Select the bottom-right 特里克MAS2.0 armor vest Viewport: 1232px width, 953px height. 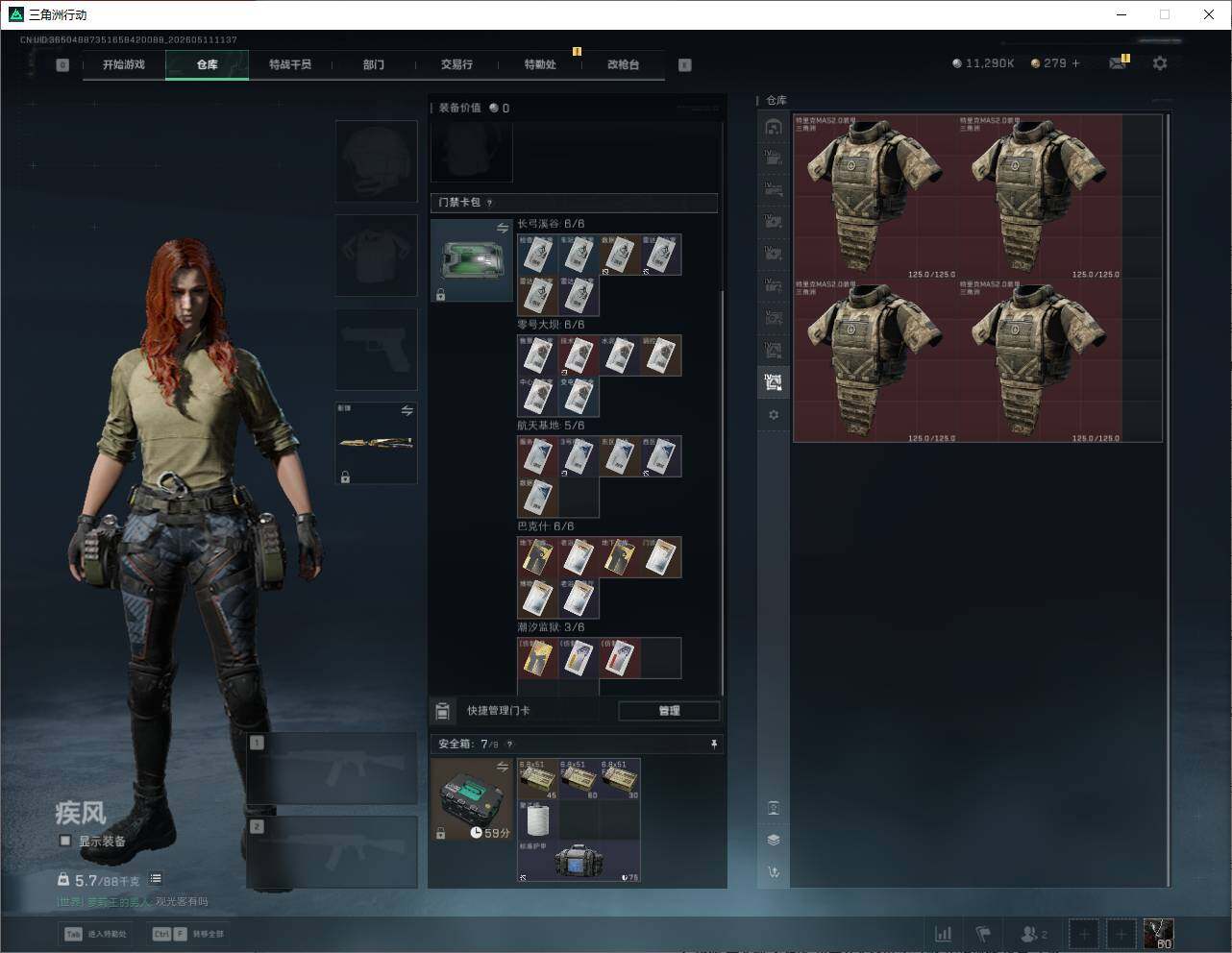point(1040,361)
